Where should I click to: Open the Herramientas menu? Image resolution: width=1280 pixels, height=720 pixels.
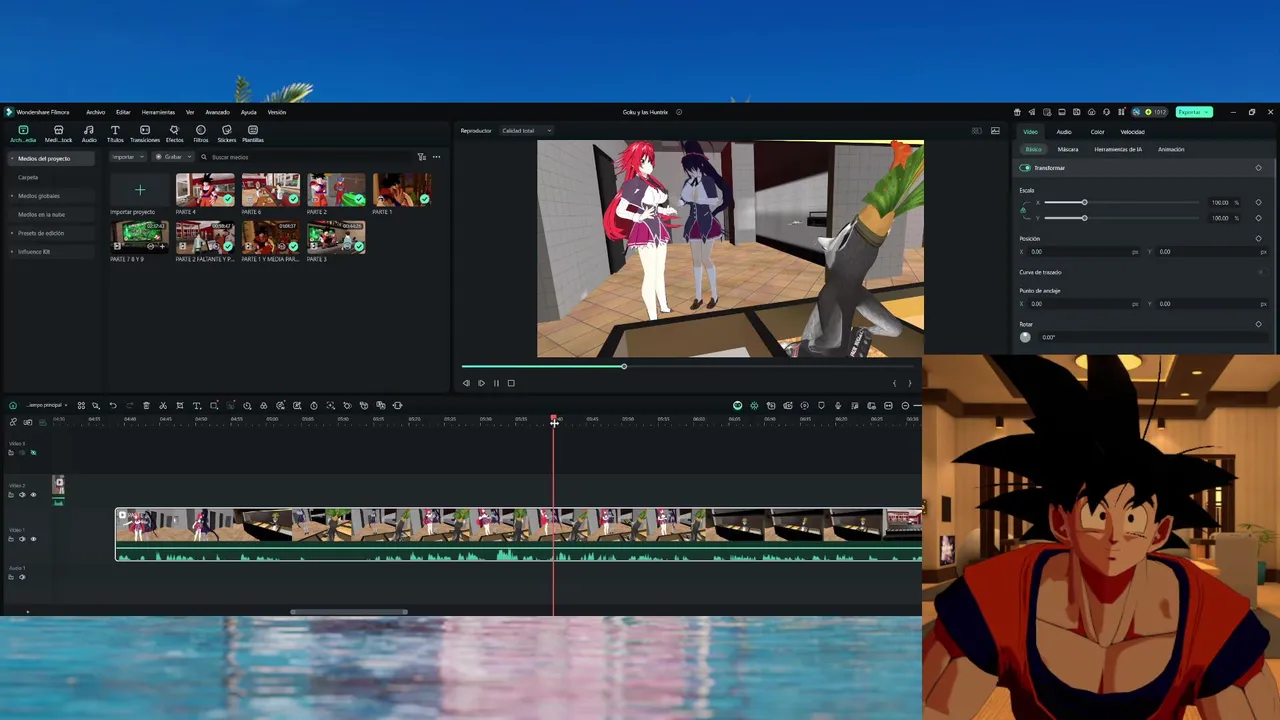(x=158, y=112)
